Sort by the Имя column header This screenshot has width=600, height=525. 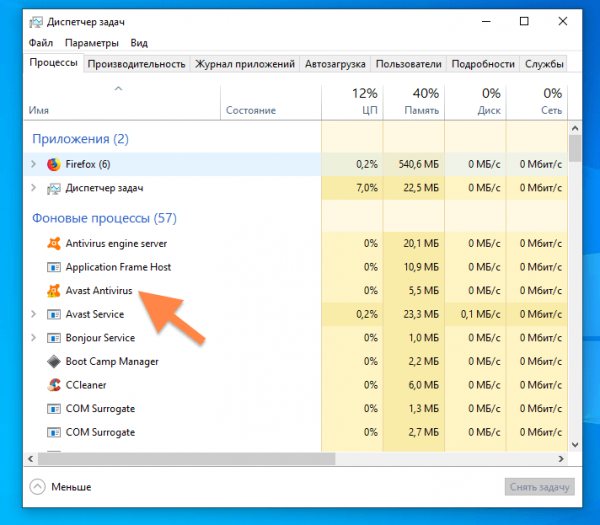[122, 102]
